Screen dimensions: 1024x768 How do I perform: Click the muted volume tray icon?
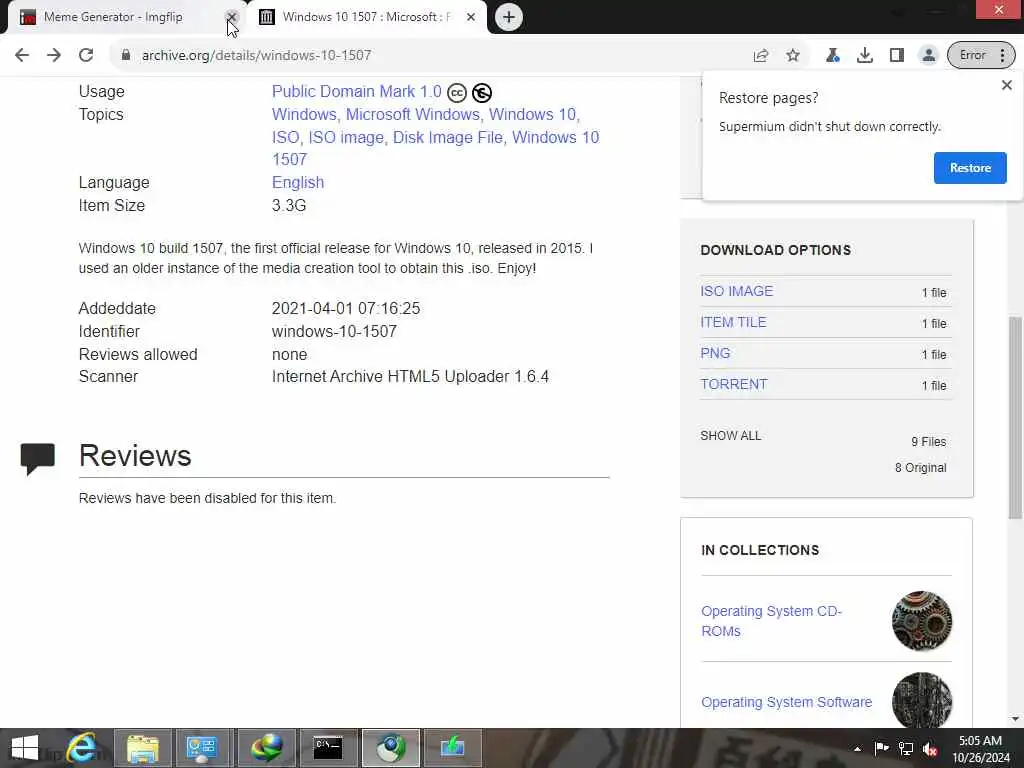[930, 749]
